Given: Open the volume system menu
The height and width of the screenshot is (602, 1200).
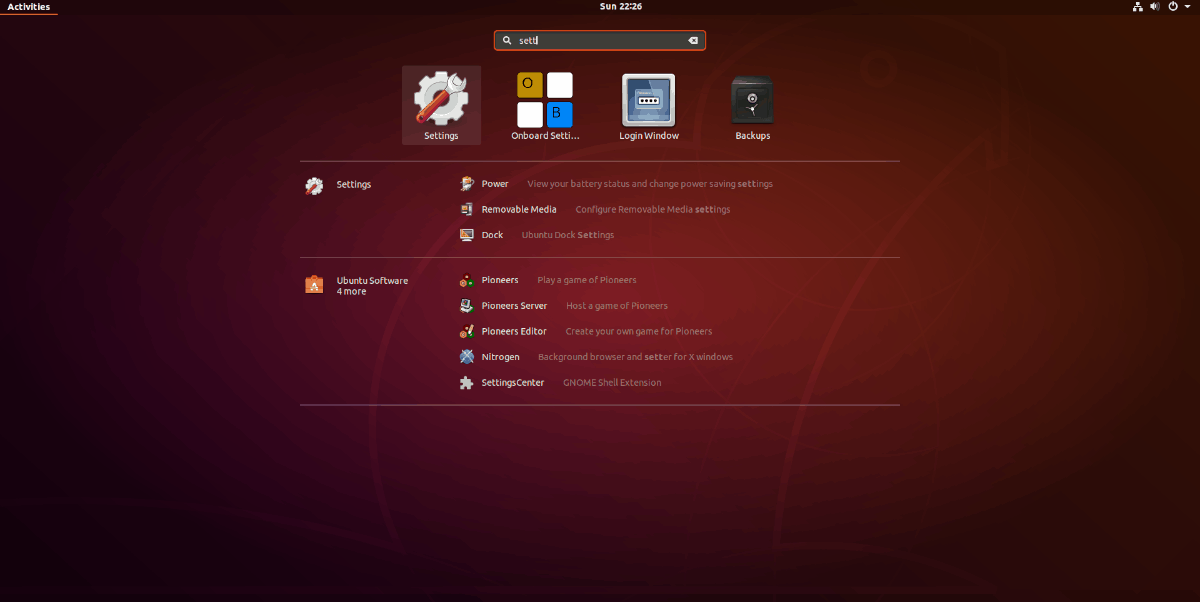Looking at the screenshot, I should tap(1155, 7).
